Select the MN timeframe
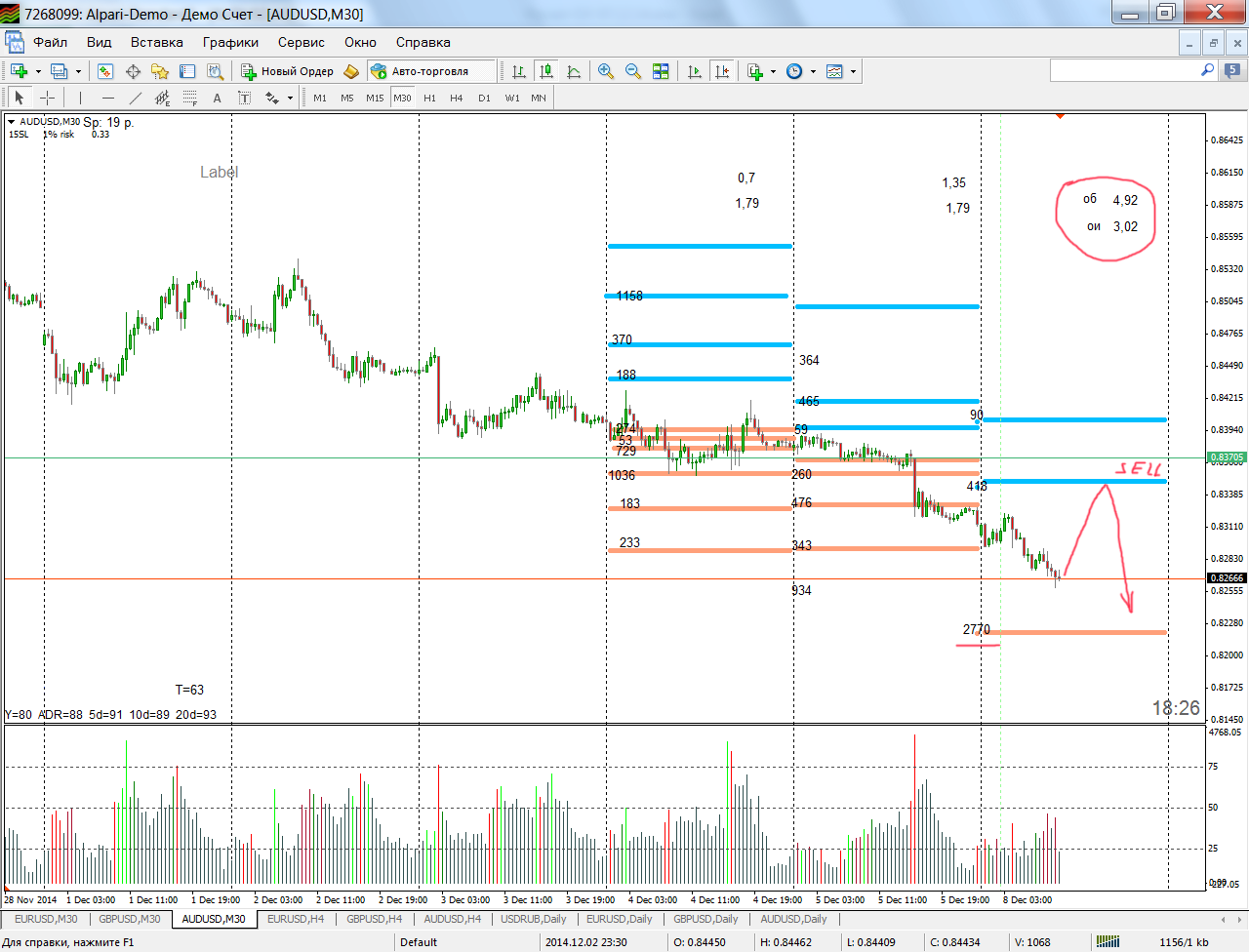This screenshot has width=1249, height=952. pos(539,98)
